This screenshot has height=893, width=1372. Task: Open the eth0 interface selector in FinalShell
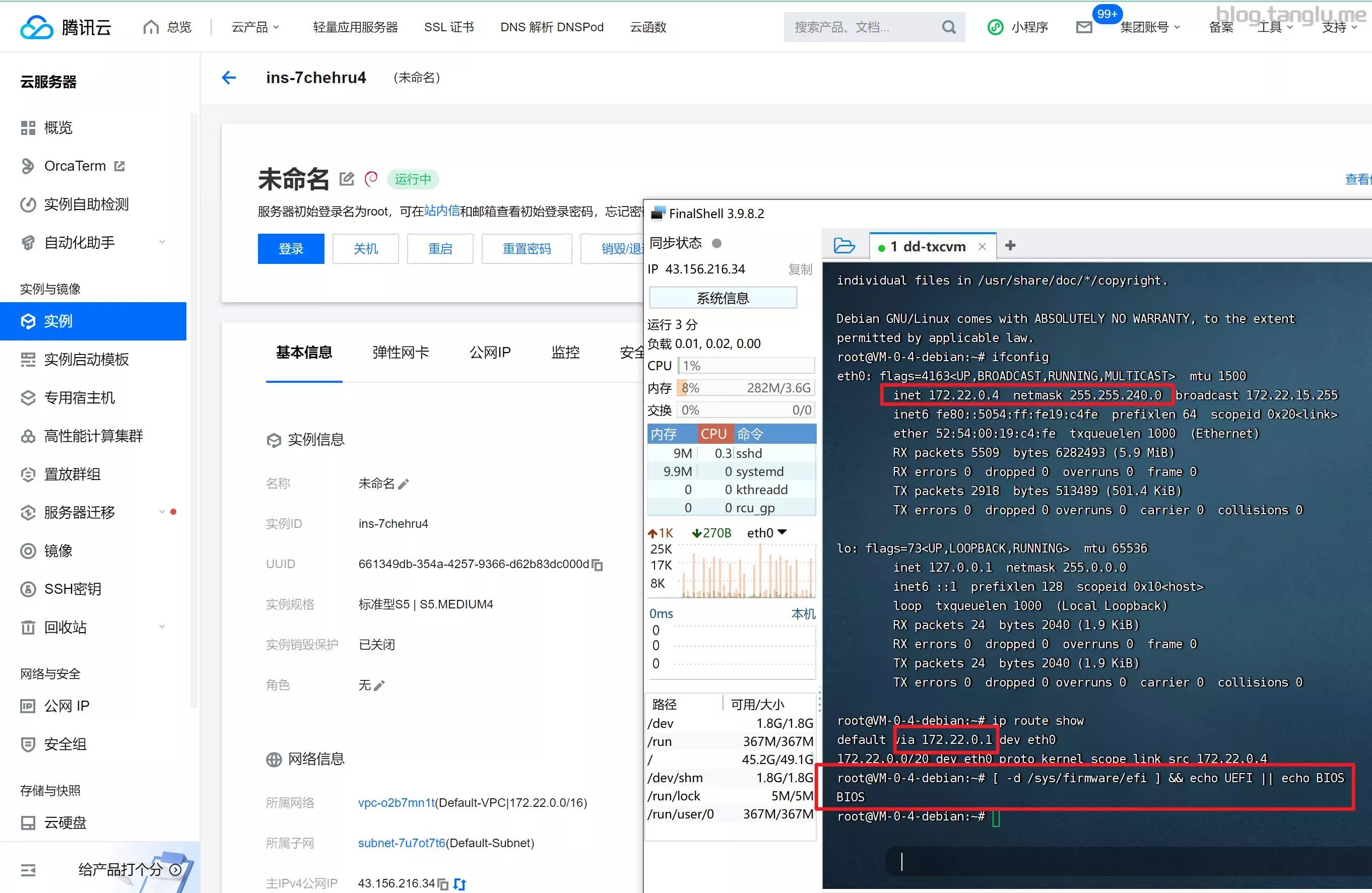(x=767, y=532)
